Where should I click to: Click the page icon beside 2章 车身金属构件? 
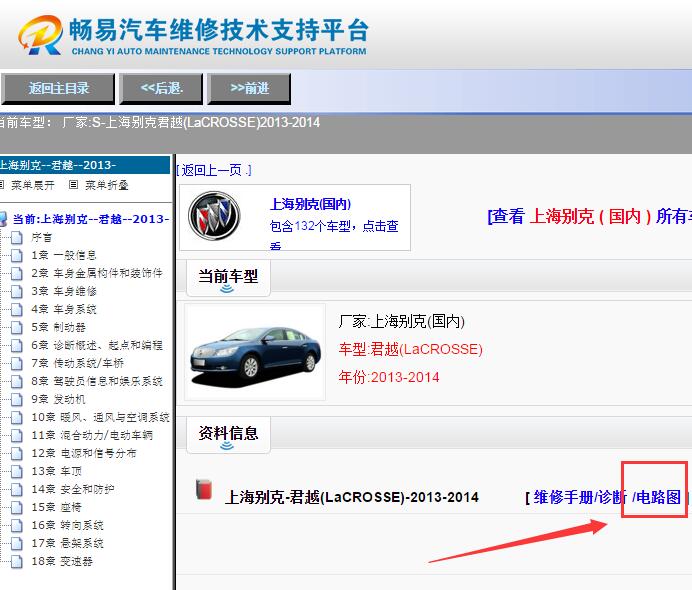[x=17, y=273]
